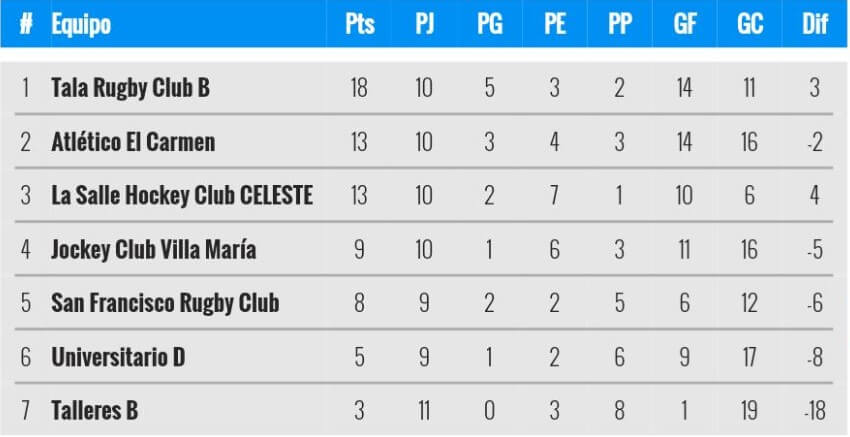Click La Salle's goal difference value 4
850x437 pixels.
click(x=815, y=195)
